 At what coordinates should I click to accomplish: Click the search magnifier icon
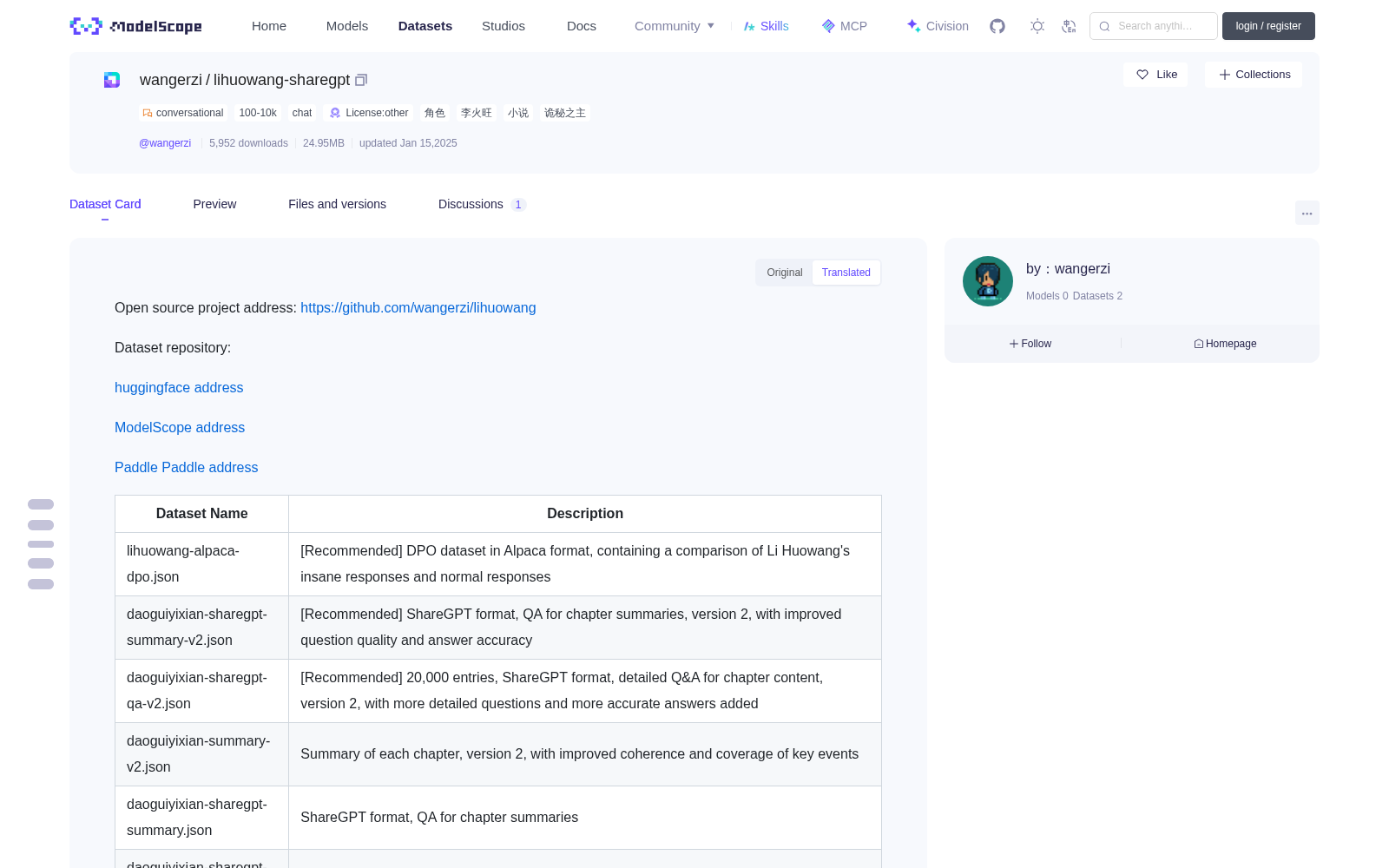(x=1104, y=26)
